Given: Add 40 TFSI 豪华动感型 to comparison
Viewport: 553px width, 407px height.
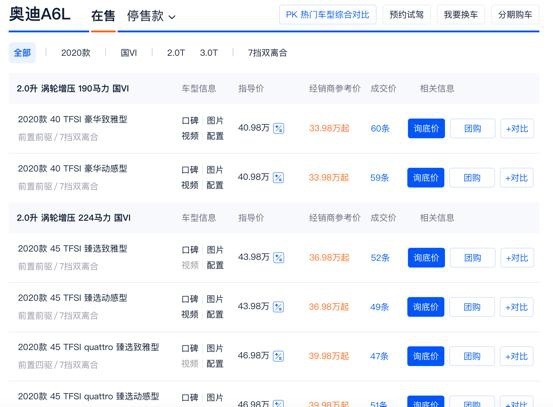Looking at the screenshot, I should coord(517,178).
